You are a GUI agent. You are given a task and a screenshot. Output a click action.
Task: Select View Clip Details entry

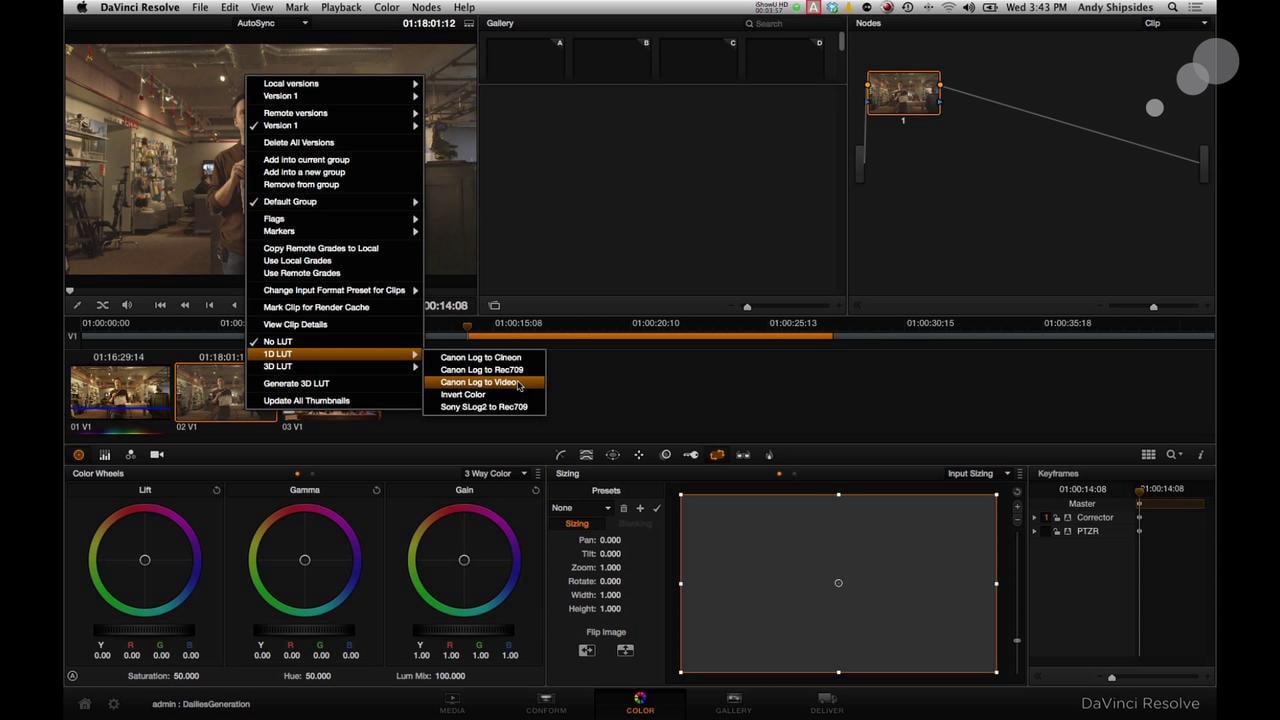point(335,325)
